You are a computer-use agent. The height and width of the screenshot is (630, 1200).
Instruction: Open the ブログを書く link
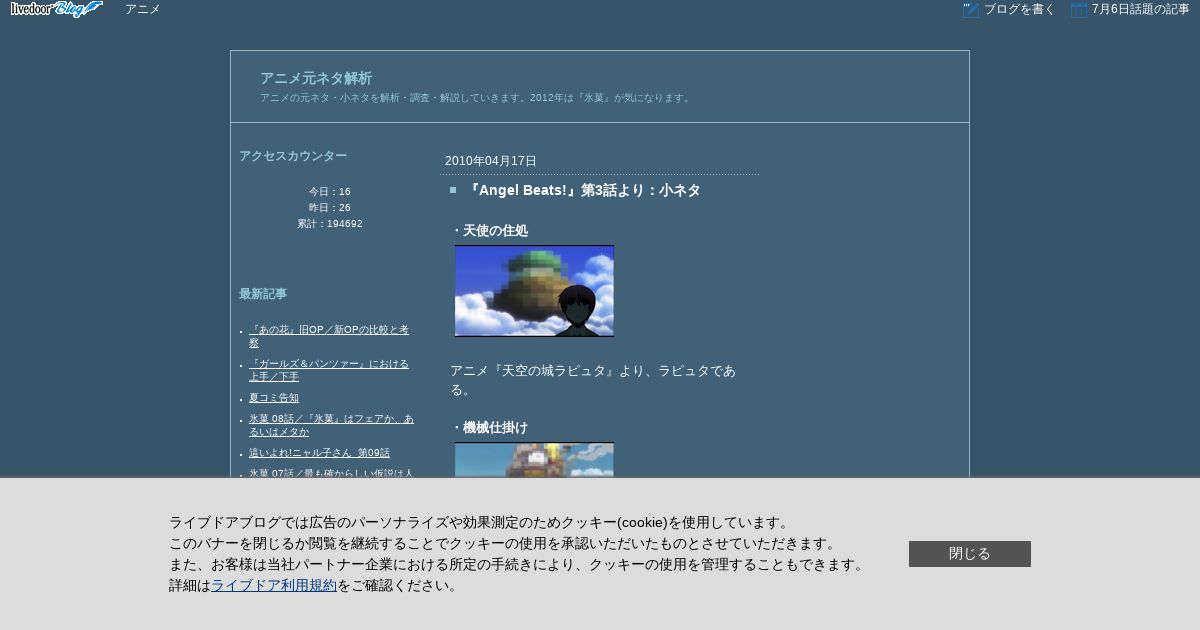pos(1019,9)
